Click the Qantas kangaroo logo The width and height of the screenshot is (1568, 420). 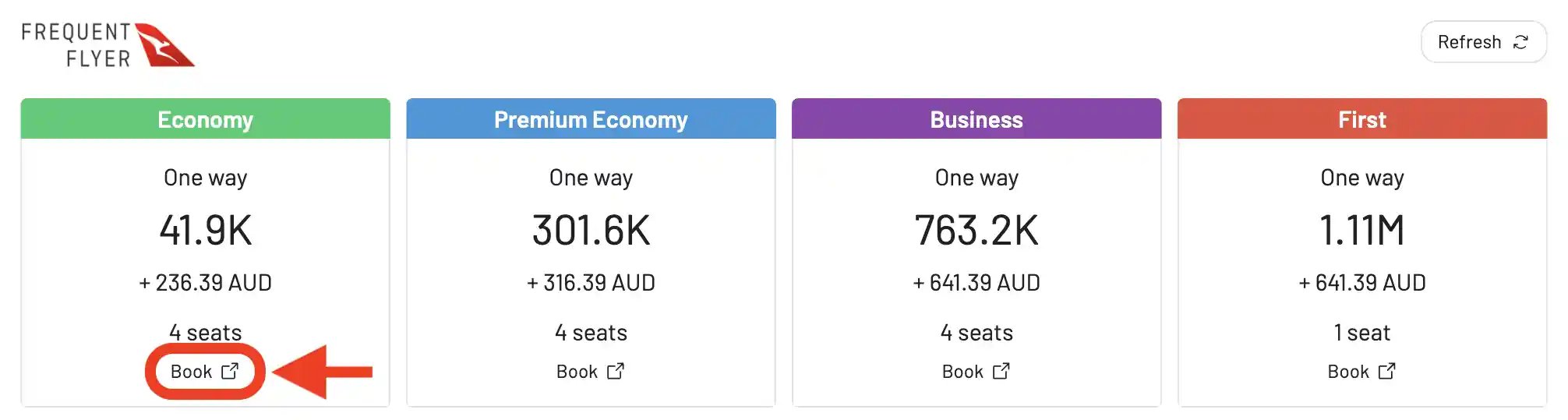pos(164,45)
